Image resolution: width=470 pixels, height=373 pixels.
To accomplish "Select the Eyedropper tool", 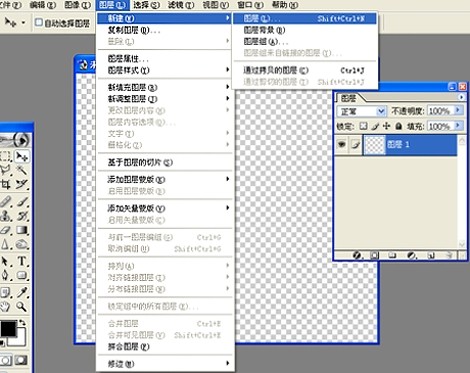I will (22, 291).
